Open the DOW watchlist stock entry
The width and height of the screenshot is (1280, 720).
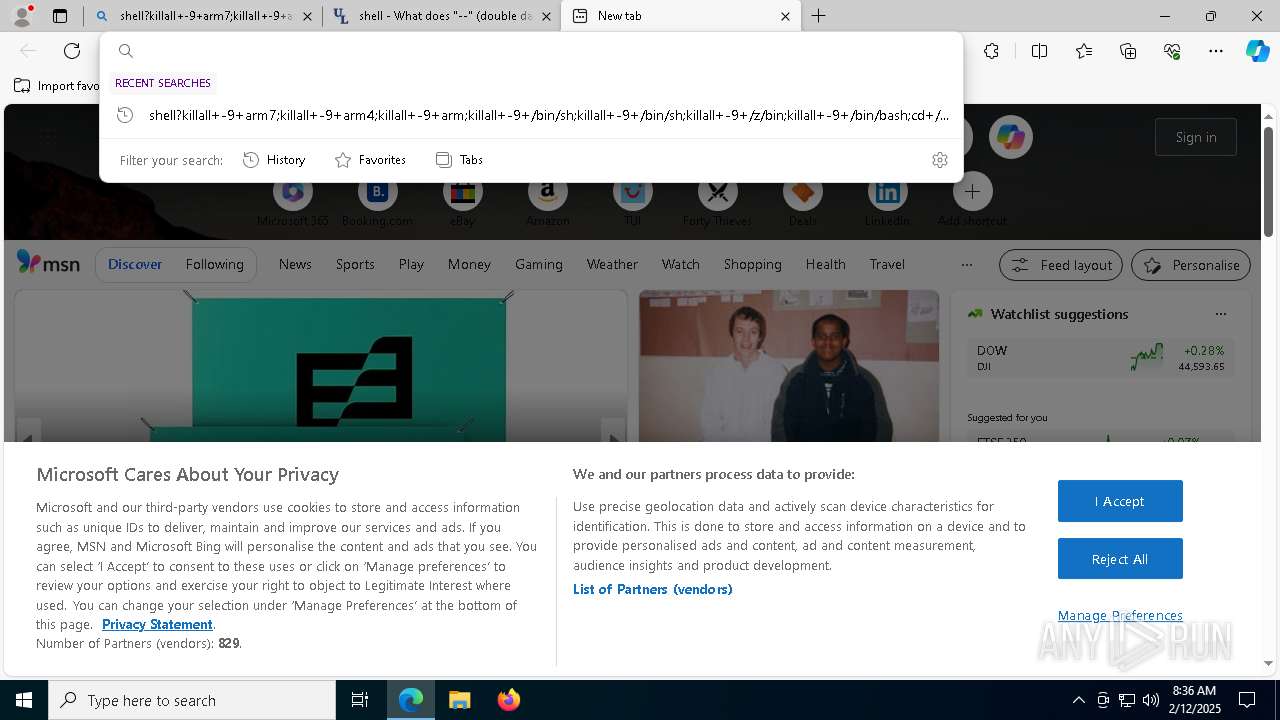pyautogui.click(x=1100, y=358)
